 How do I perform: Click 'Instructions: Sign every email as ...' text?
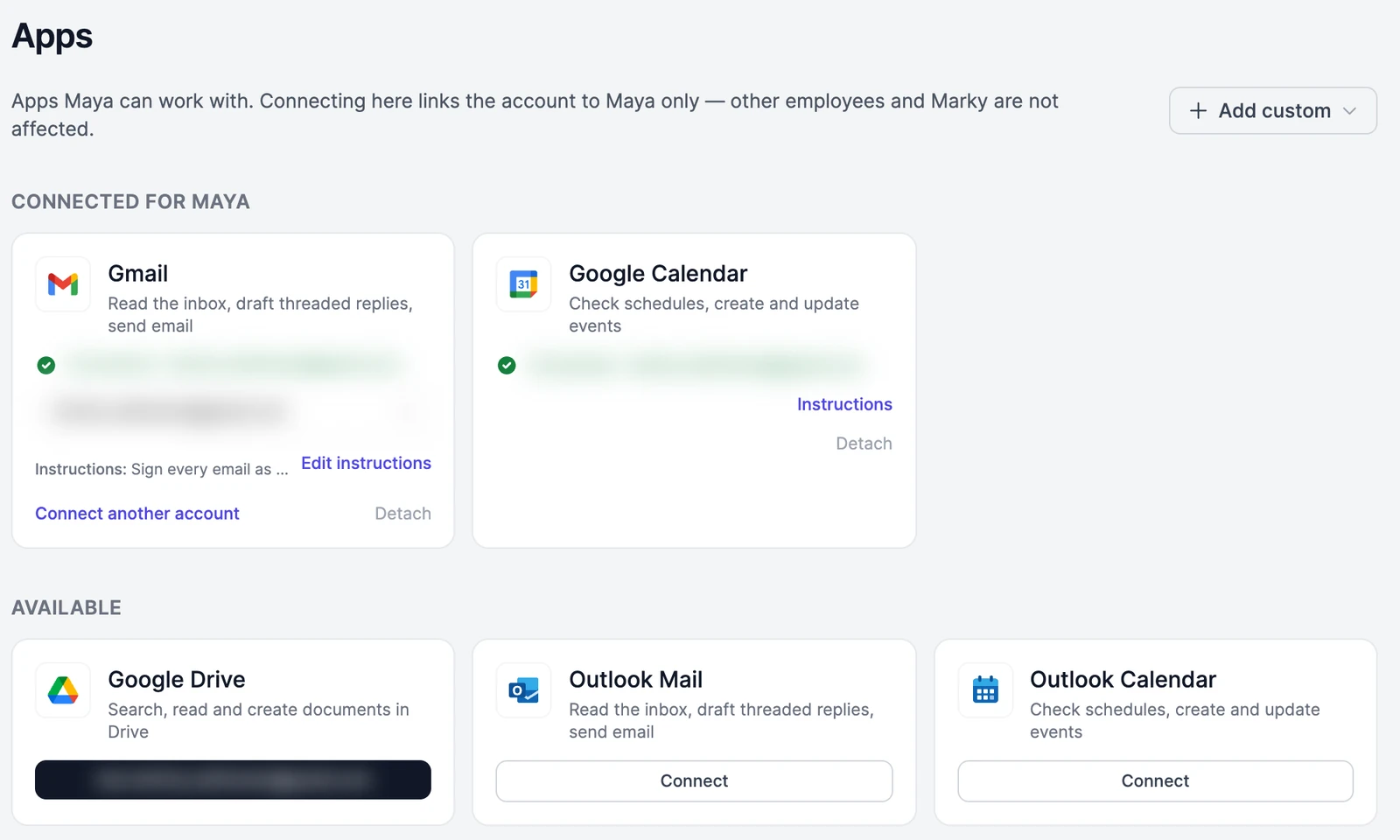[x=162, y=469]
